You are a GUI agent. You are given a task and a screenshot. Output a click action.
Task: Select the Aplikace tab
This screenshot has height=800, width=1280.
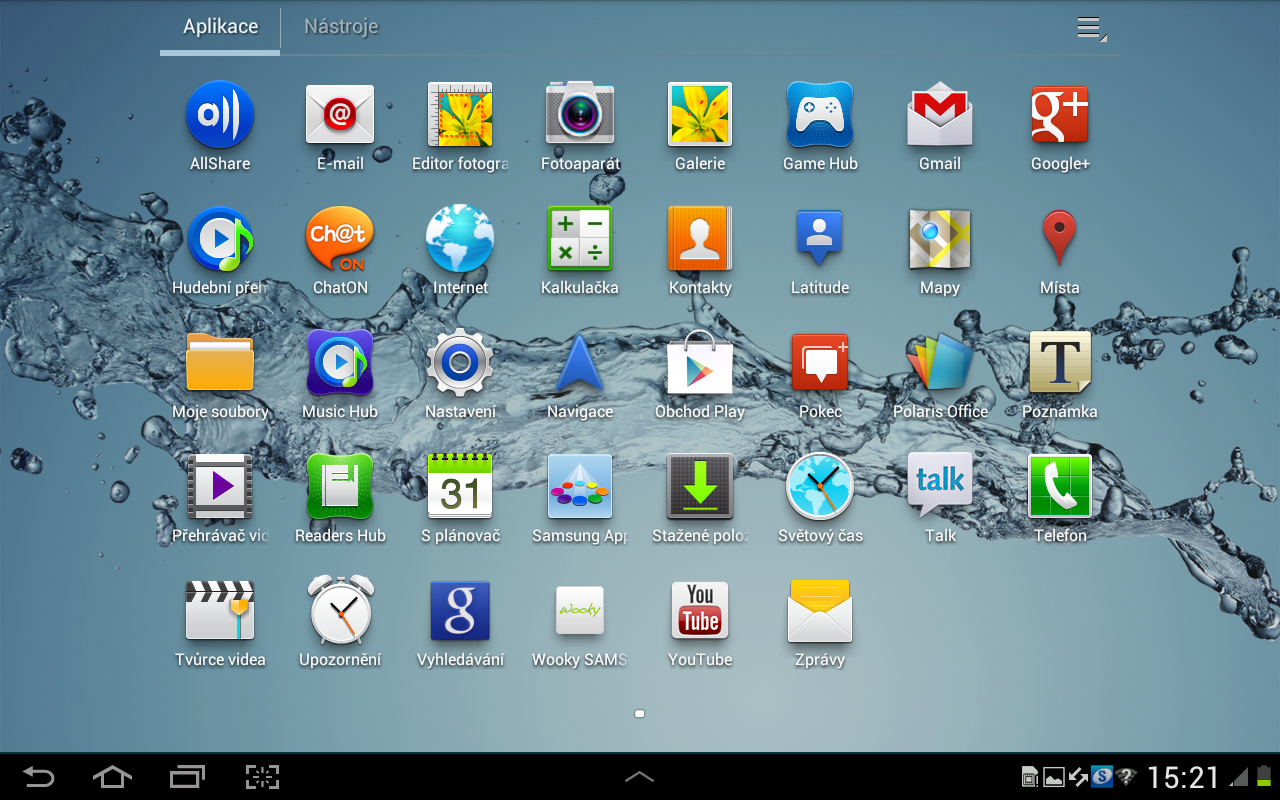pyautogui.click(x=219, y=27)
